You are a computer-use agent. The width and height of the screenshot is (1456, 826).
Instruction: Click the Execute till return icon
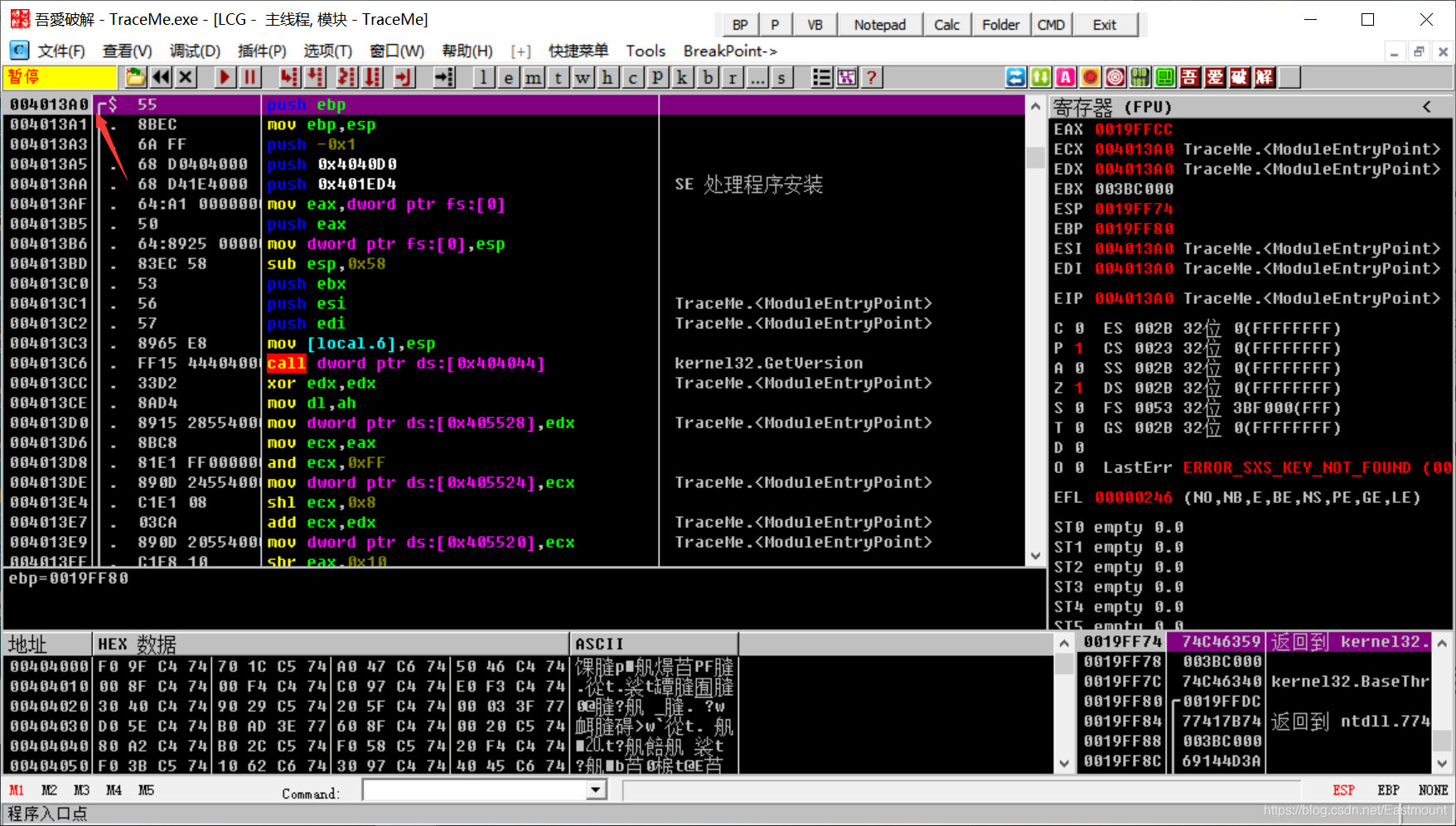point(403,77)
